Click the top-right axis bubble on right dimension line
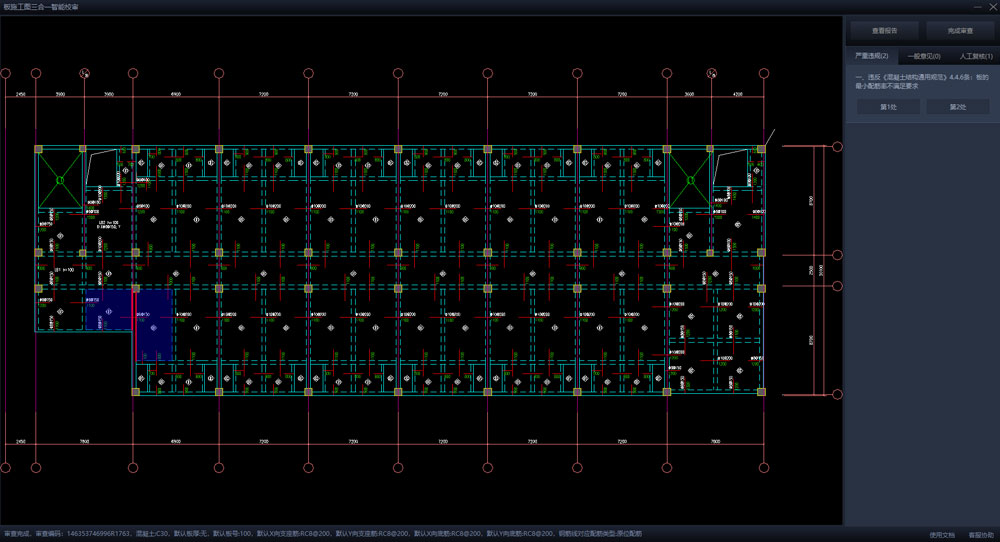The width and height of the screenshot is (1000, 542). click(x=838, y=146)
